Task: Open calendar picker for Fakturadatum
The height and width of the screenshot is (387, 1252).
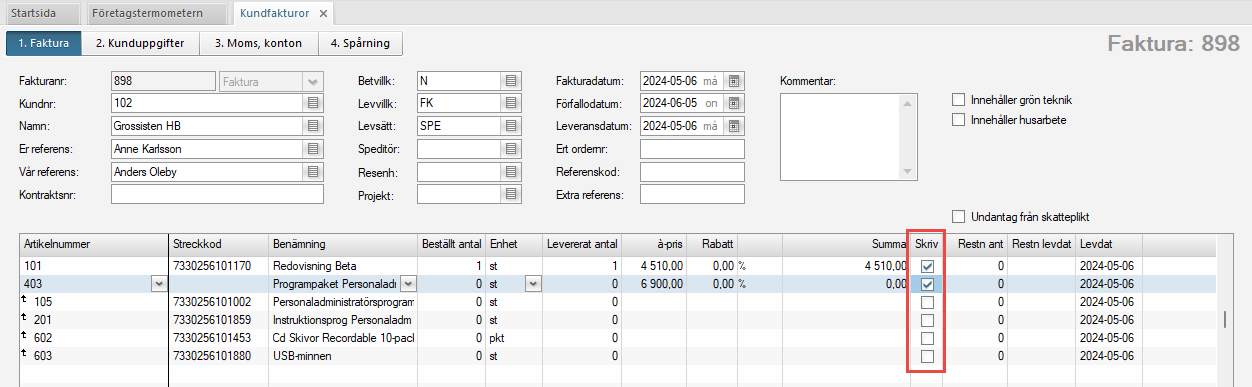Action: click(x=735, y=81)
